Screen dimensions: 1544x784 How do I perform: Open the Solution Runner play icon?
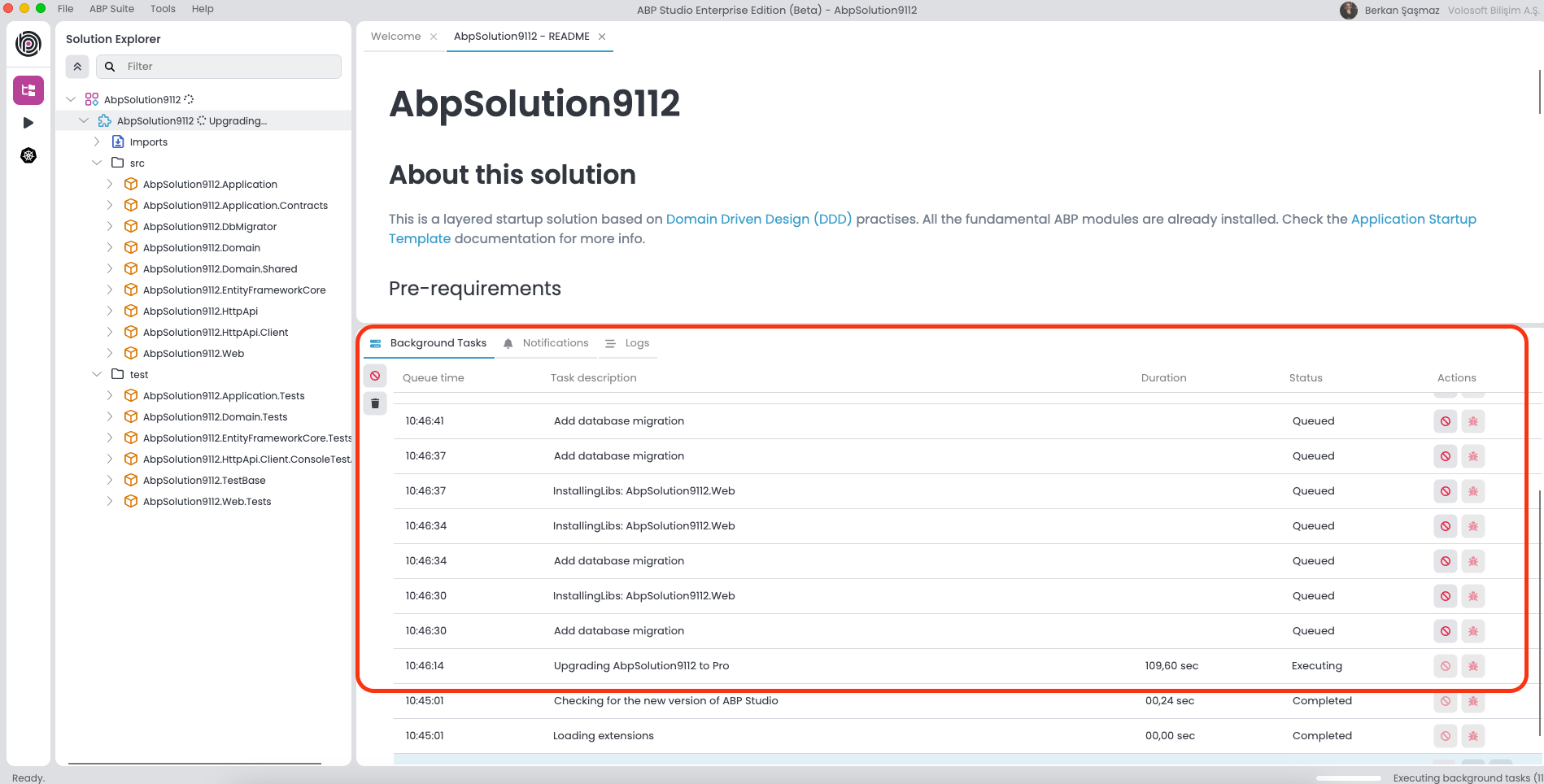point(28,123)
